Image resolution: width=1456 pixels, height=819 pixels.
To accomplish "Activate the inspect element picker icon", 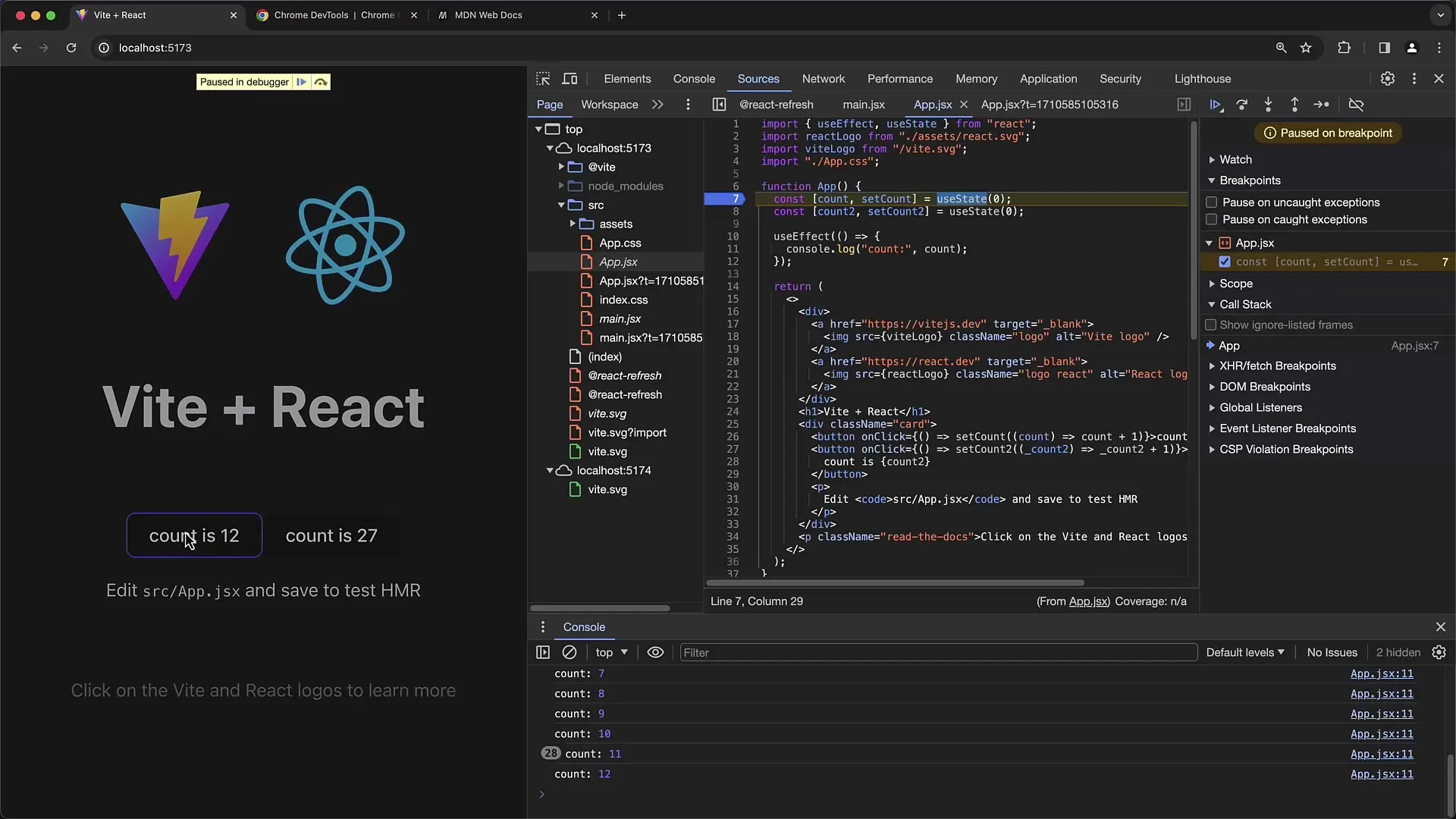I will tap(543, 79).
